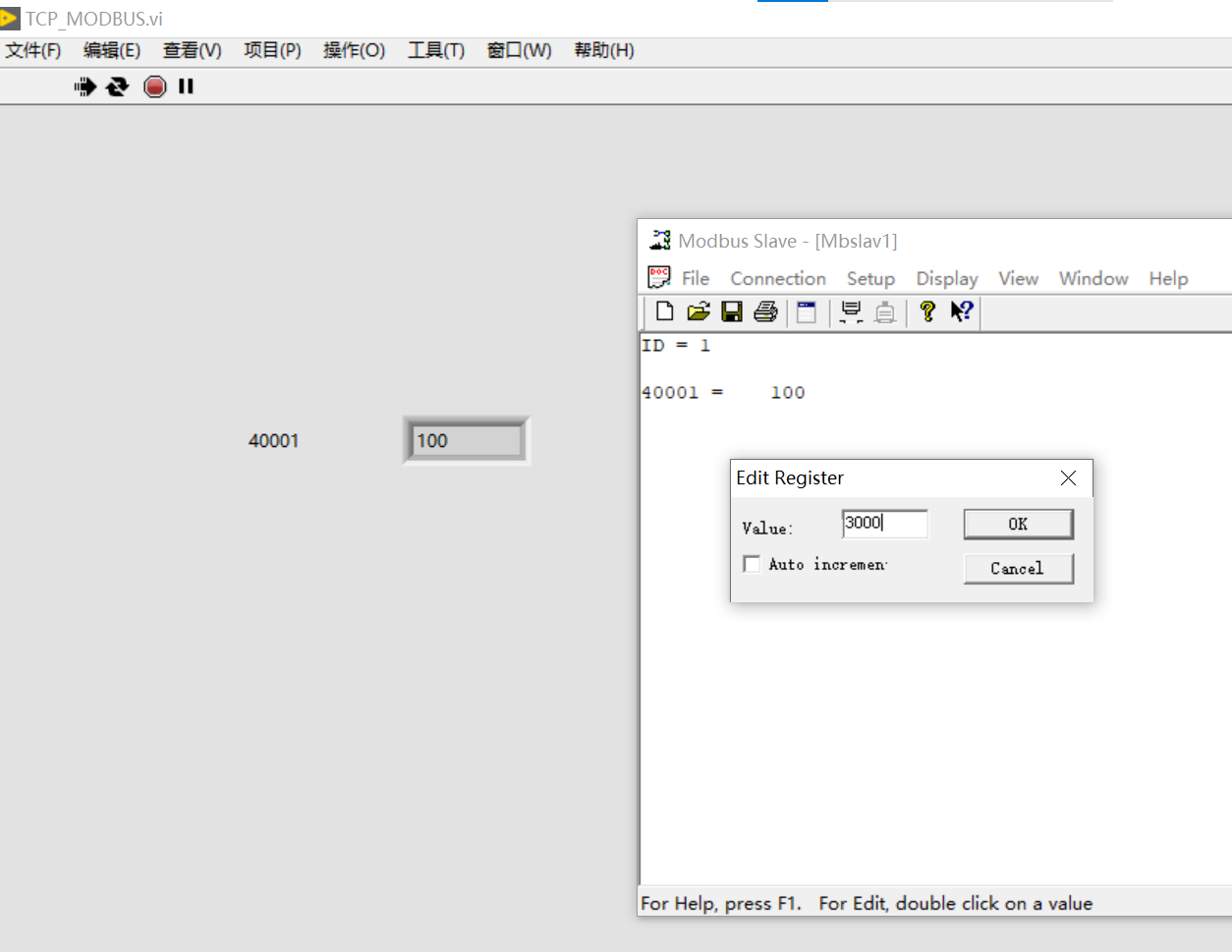Create a new Modbus Slave document

(x=664, y=311)
